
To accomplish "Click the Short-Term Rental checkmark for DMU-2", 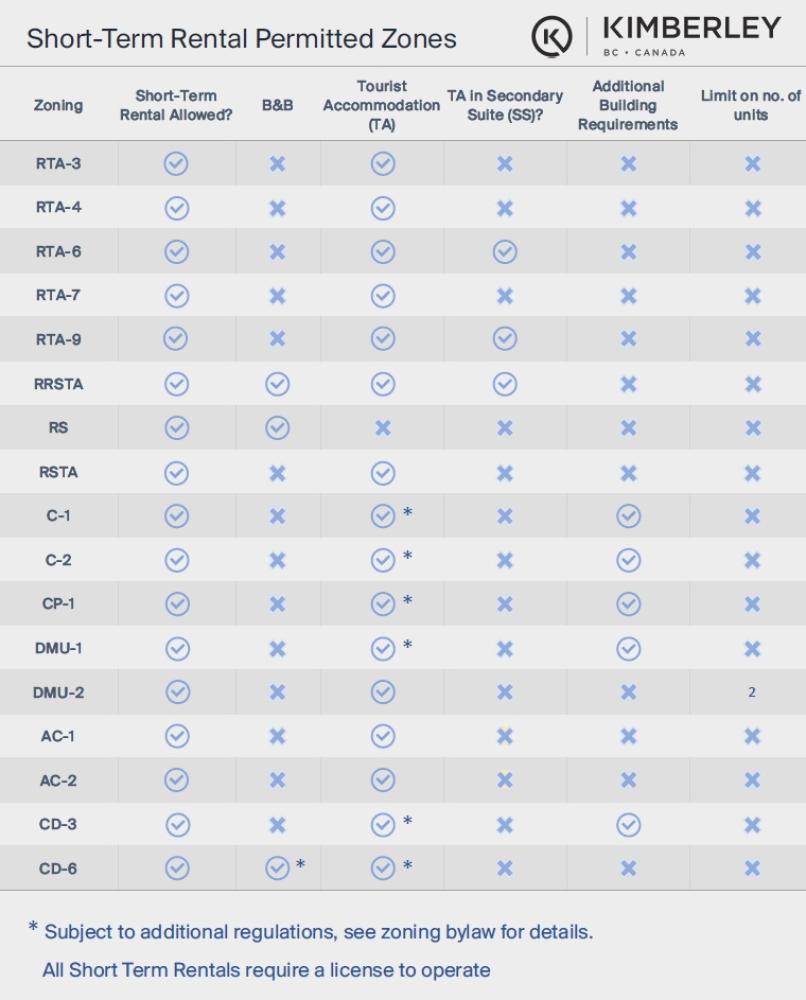I will click(x=176, y=692).
